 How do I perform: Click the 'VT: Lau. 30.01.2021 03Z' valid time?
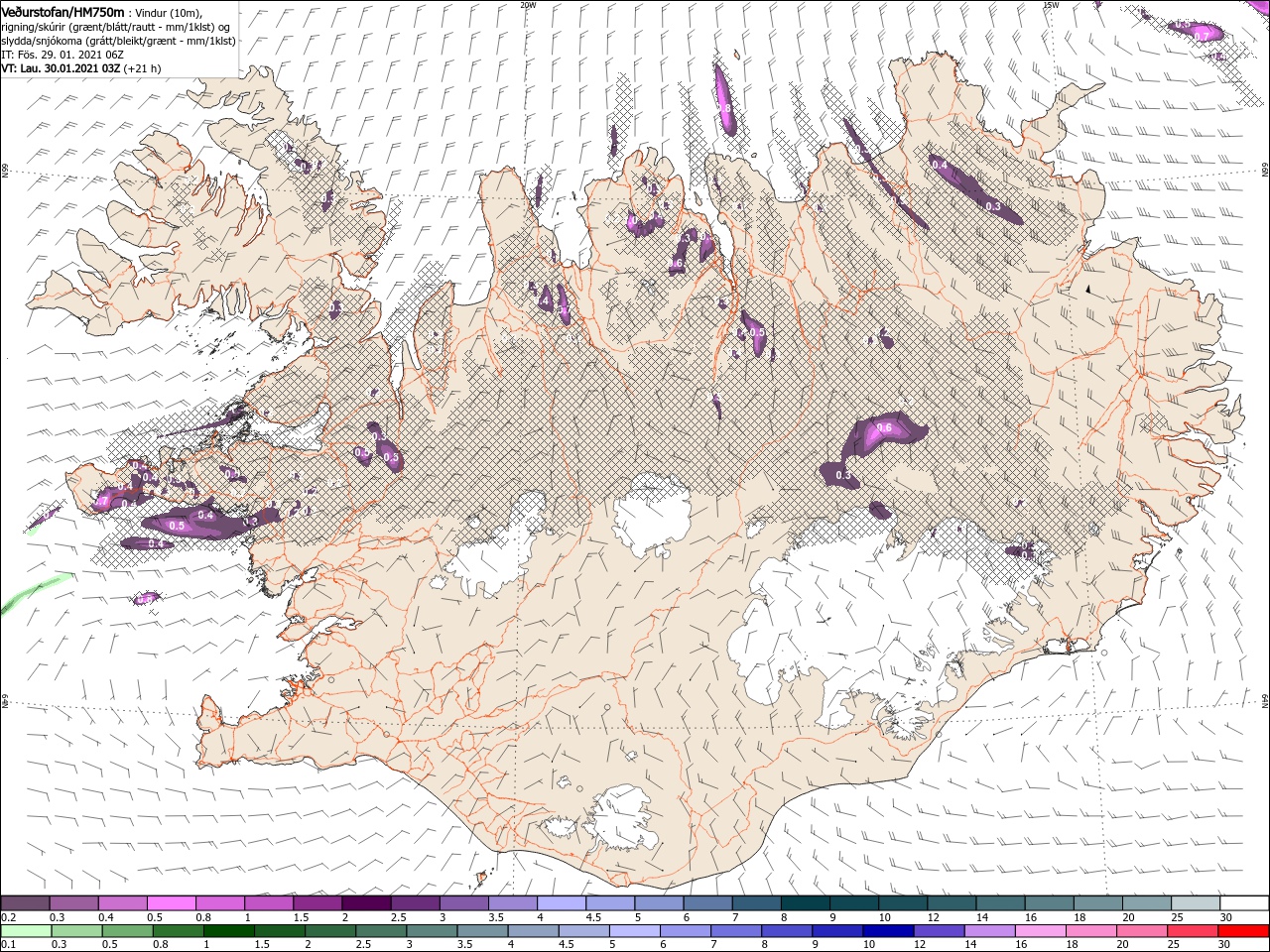[x=61, y=68]
